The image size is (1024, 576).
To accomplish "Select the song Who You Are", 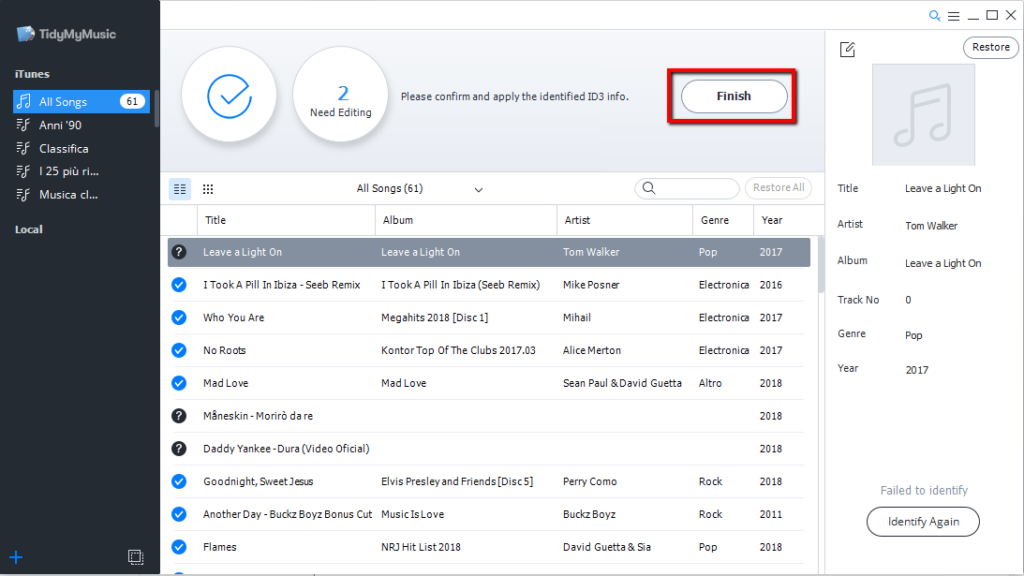I will click(233, 317).
